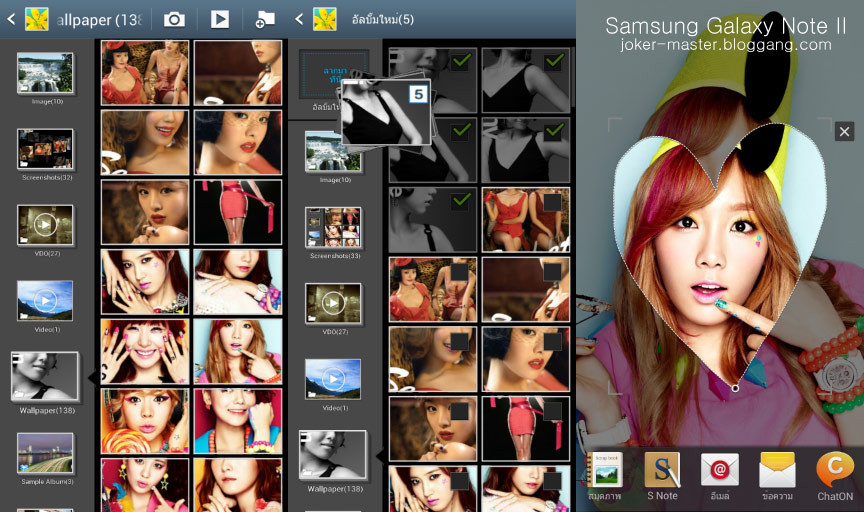Tap the yellow flower gallery icon in left panel
The image size is (864, 512).
(37, 19)
